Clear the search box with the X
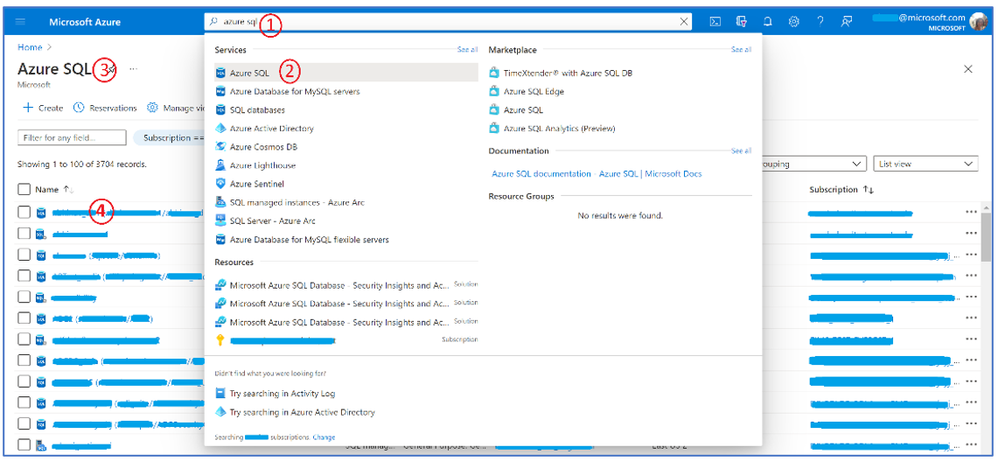 (x=684, y=22)
